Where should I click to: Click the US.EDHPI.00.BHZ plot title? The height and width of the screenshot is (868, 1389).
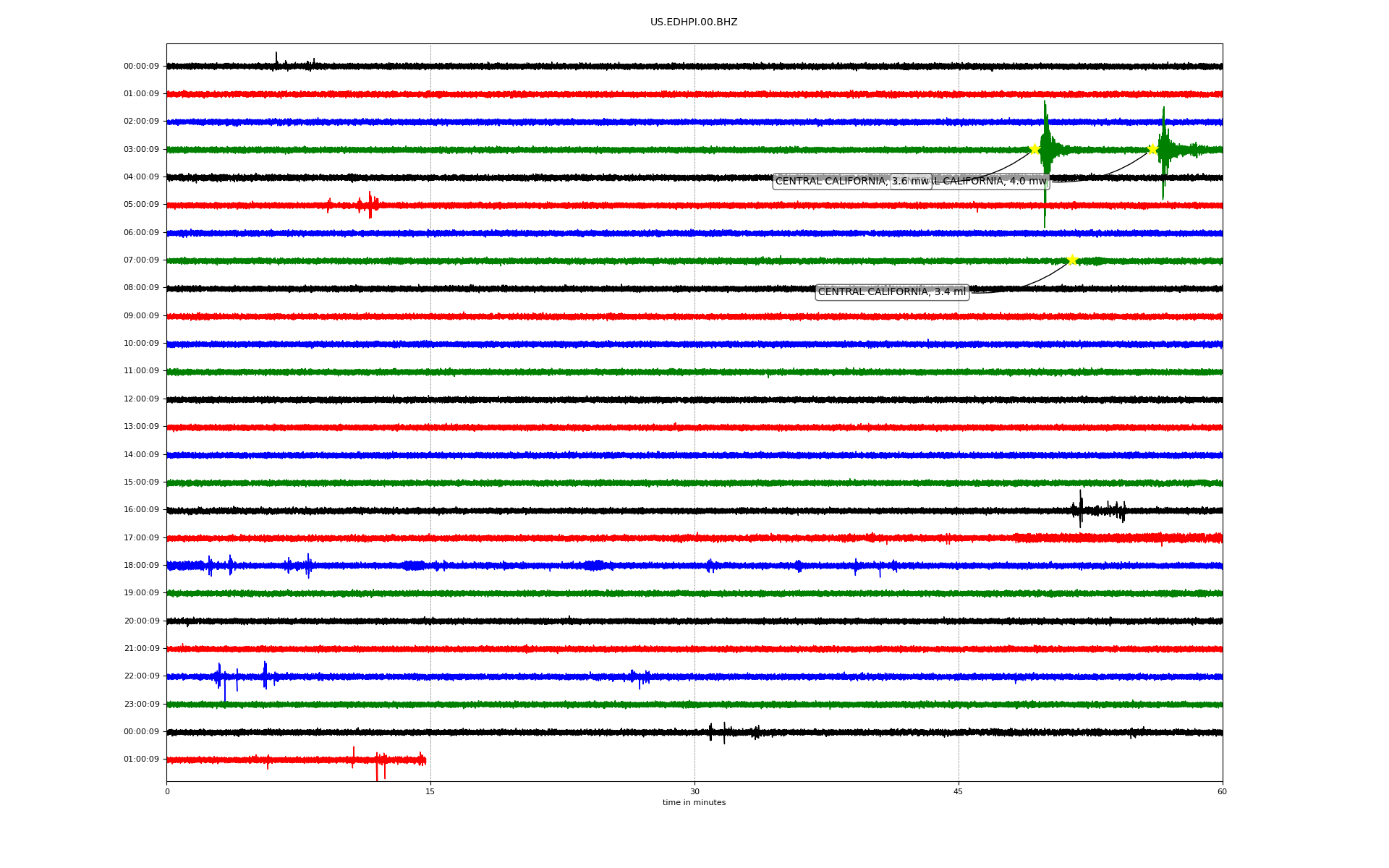[x=693, y=22]
